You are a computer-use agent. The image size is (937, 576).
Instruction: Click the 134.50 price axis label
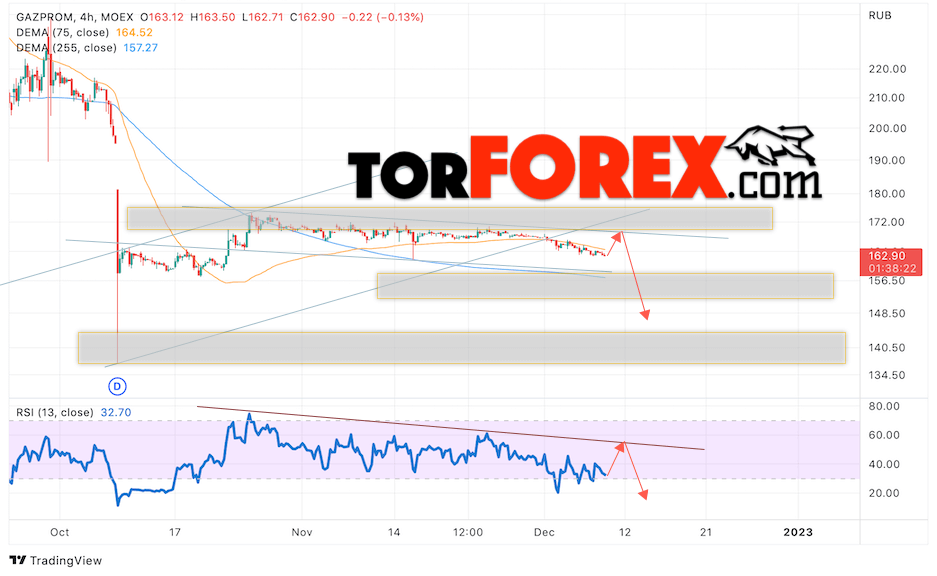pos(887,375)
